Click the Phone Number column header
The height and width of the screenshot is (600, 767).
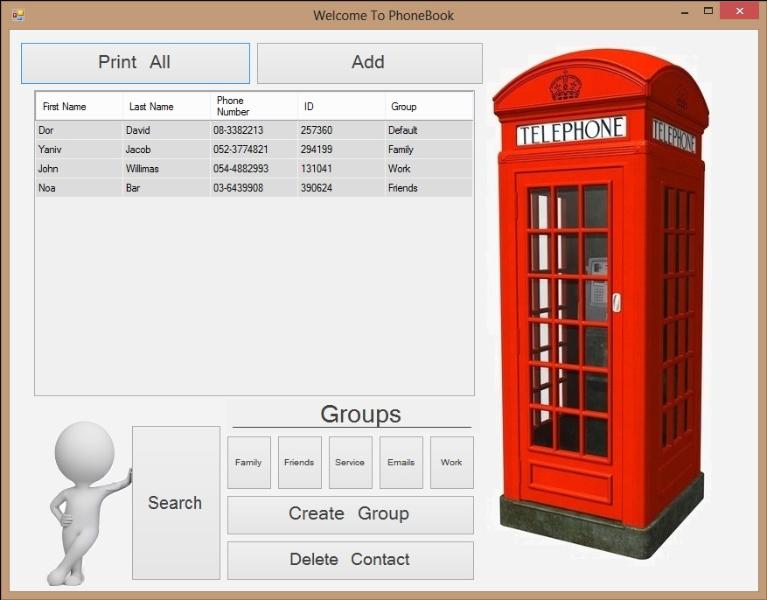[x=253, y=106]
